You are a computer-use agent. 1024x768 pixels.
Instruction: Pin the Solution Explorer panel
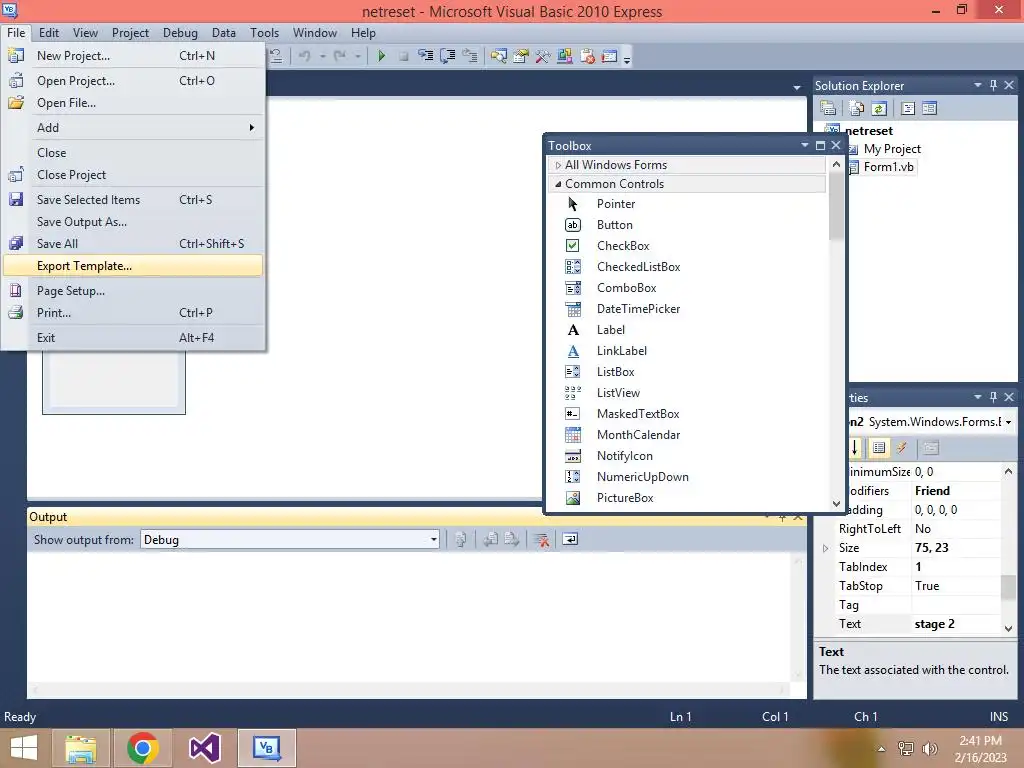tap(993, 86)
